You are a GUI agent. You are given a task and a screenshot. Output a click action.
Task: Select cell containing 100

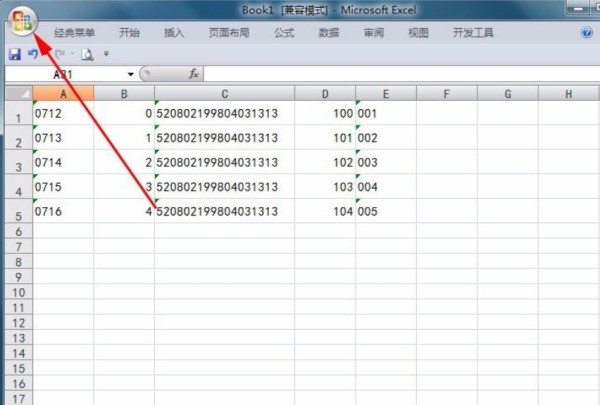[x=325, y=113]
